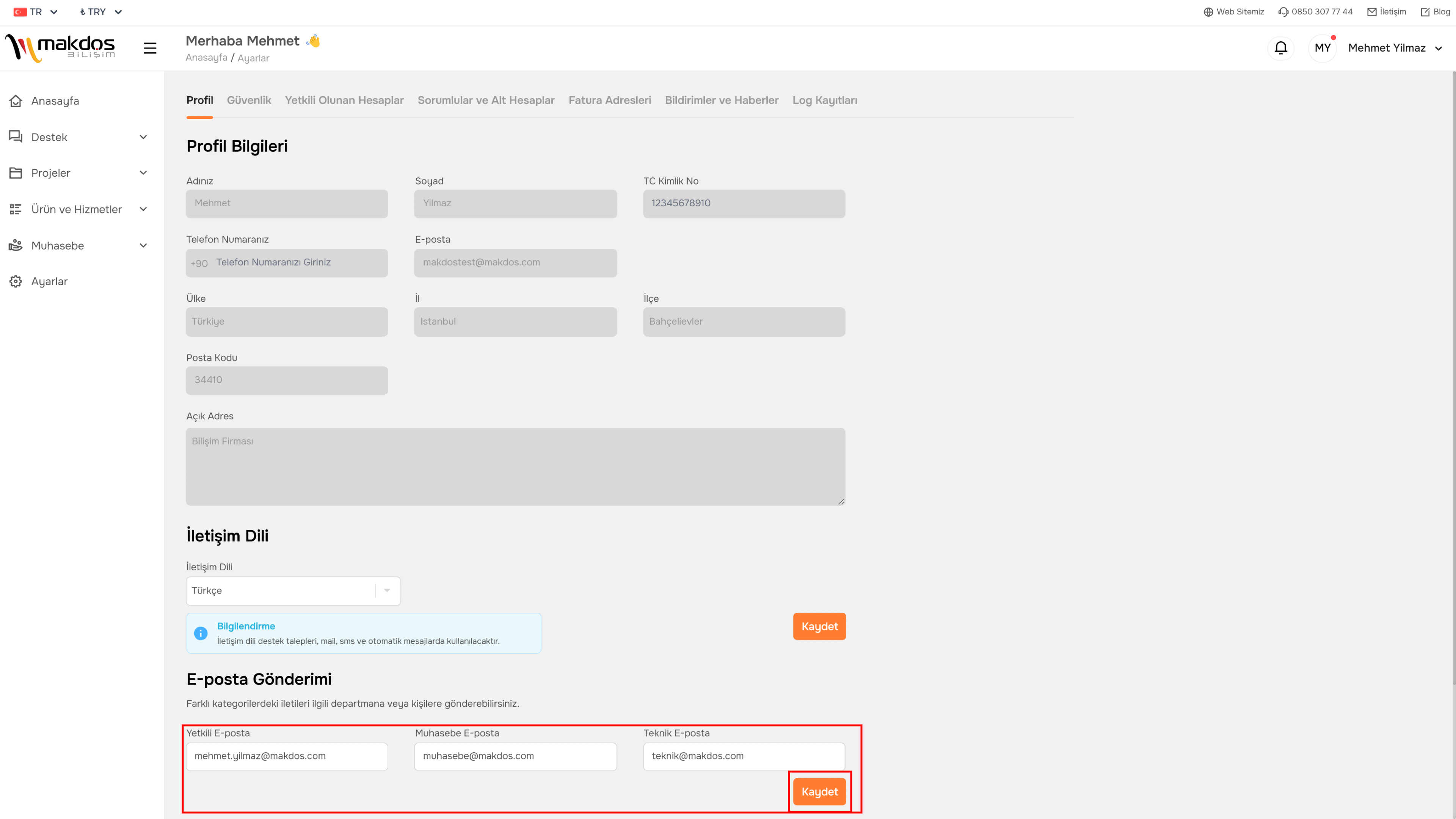Open the TR language dropdown

[x=36, y=12]
